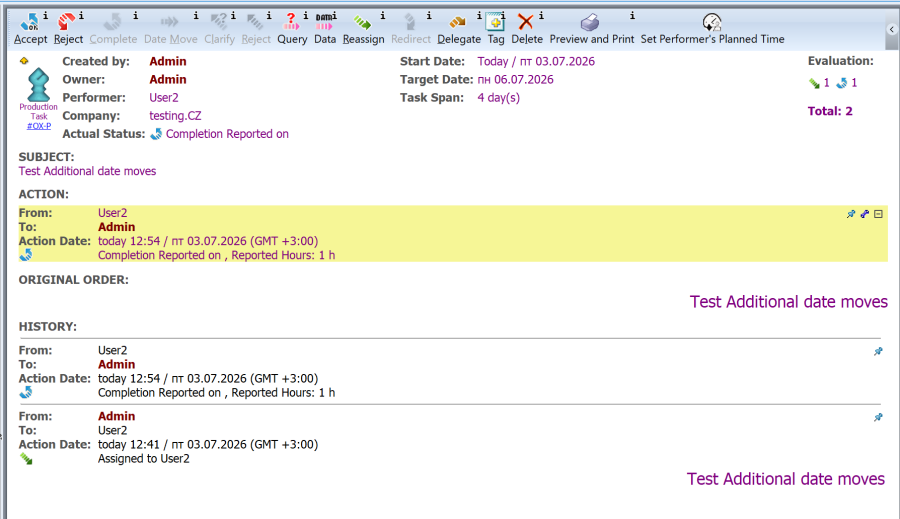
Task: Reassign the task using the green arrow button
Action: (363, 30)
